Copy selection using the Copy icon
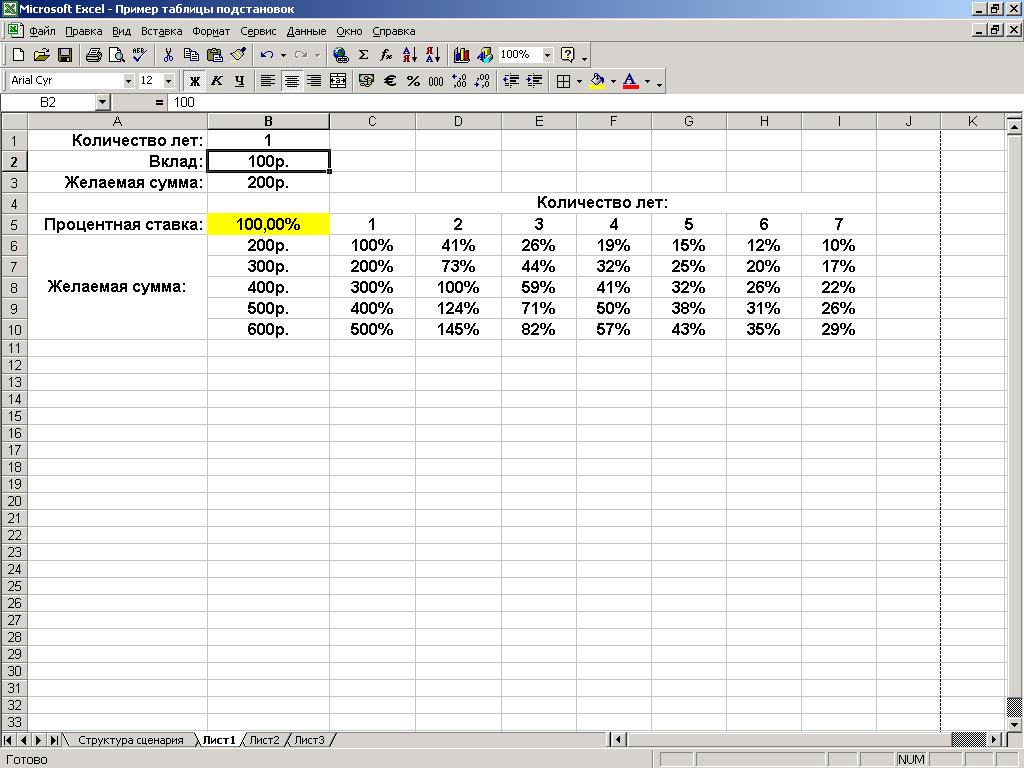Image resolution: width=1024 pixels, height=768 pixels. [191, 55]
